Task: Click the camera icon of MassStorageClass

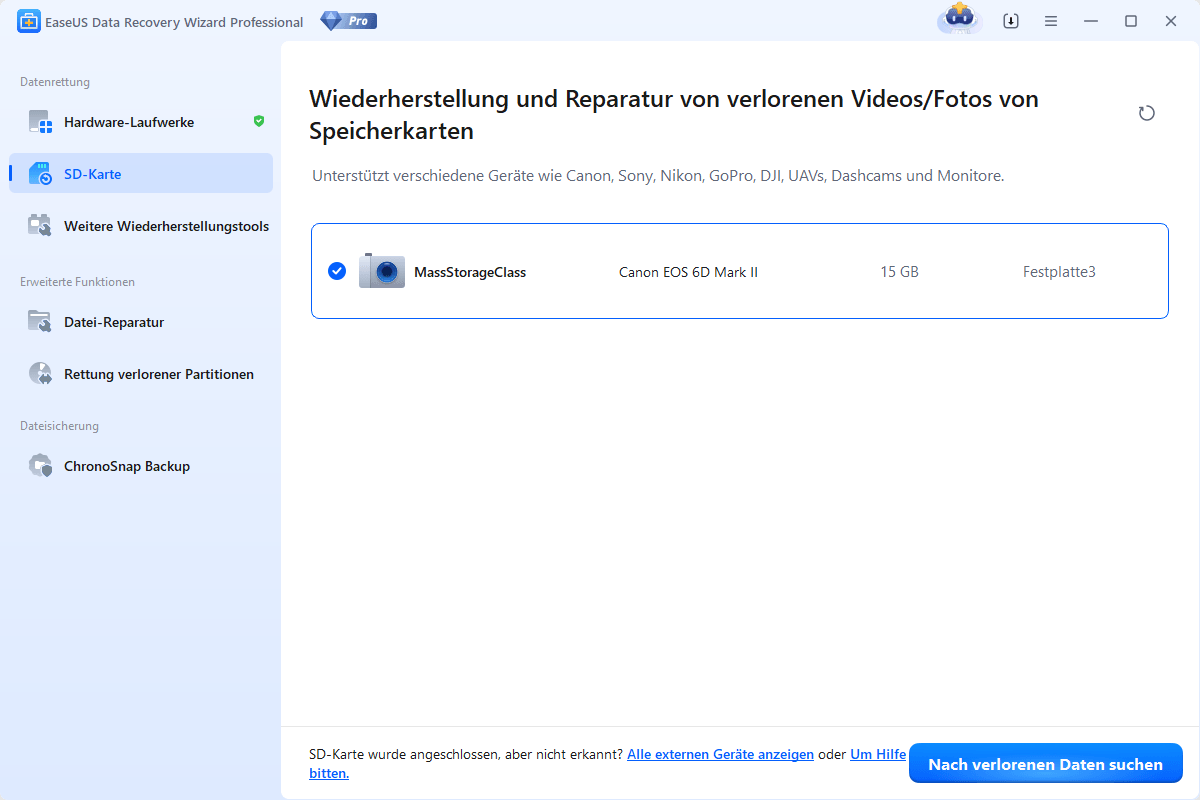Action: click(382, 271)
